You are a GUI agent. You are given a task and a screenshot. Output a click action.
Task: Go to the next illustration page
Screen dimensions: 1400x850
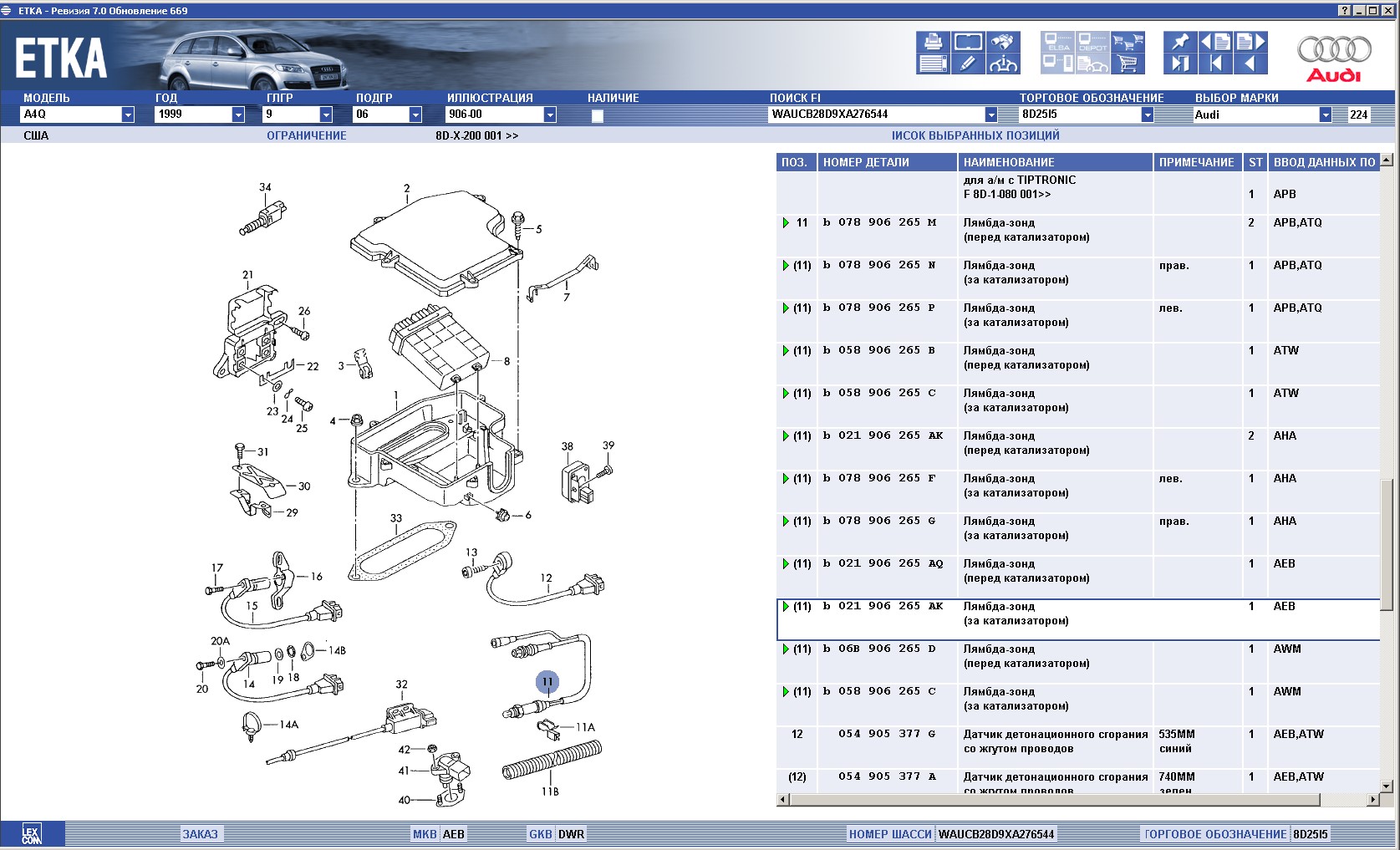coord(1251,42)
